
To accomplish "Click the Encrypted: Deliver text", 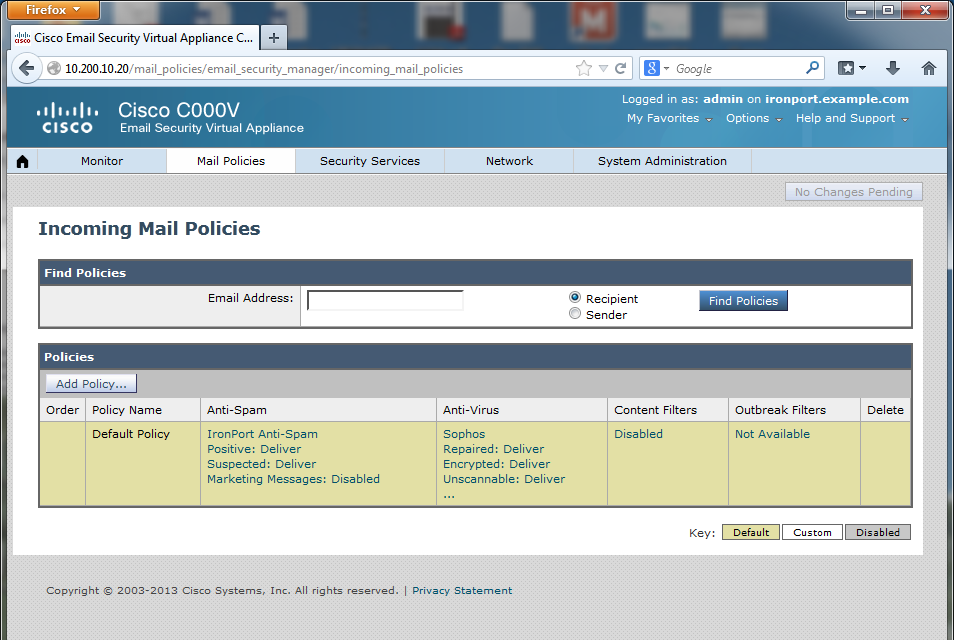I will click(x=496, y=464).
